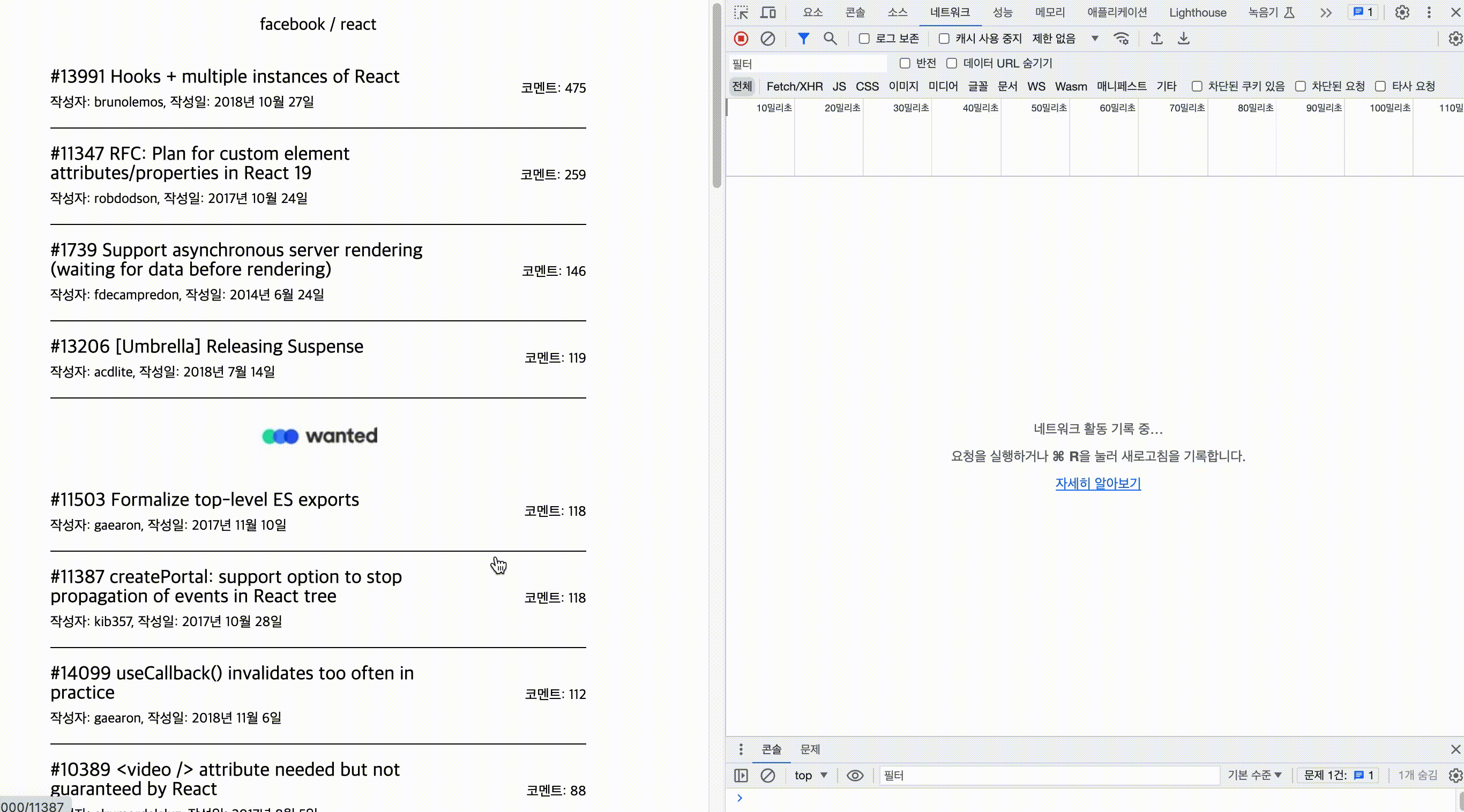Enable the 로그 보존 checkbox
This screenshot has width=1464, height=812.
tap(864, 39)
